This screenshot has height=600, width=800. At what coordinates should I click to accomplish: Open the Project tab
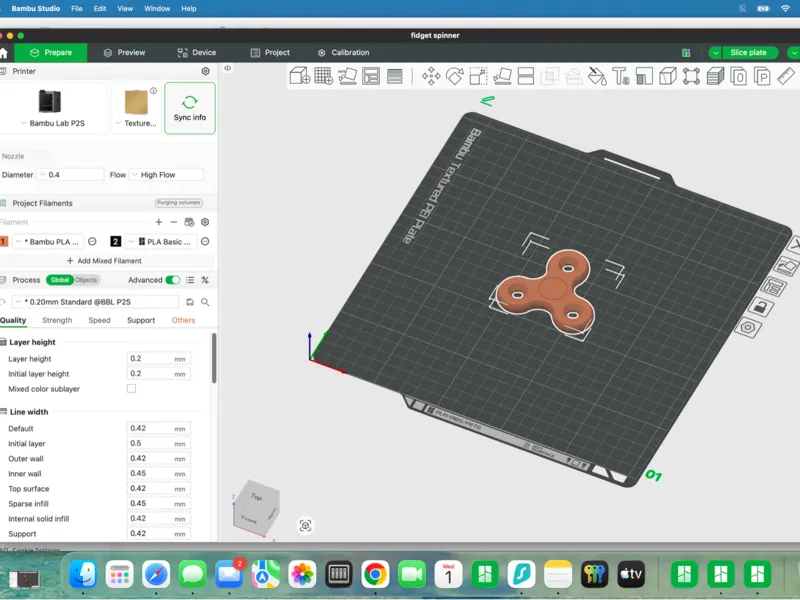[x=270, y=53]
